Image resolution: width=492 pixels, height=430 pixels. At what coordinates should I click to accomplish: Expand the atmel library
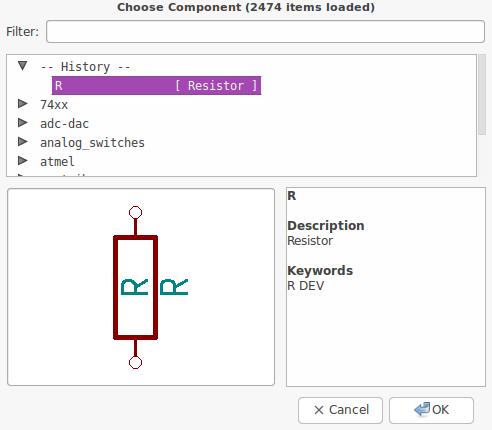(x=22, y=161)
